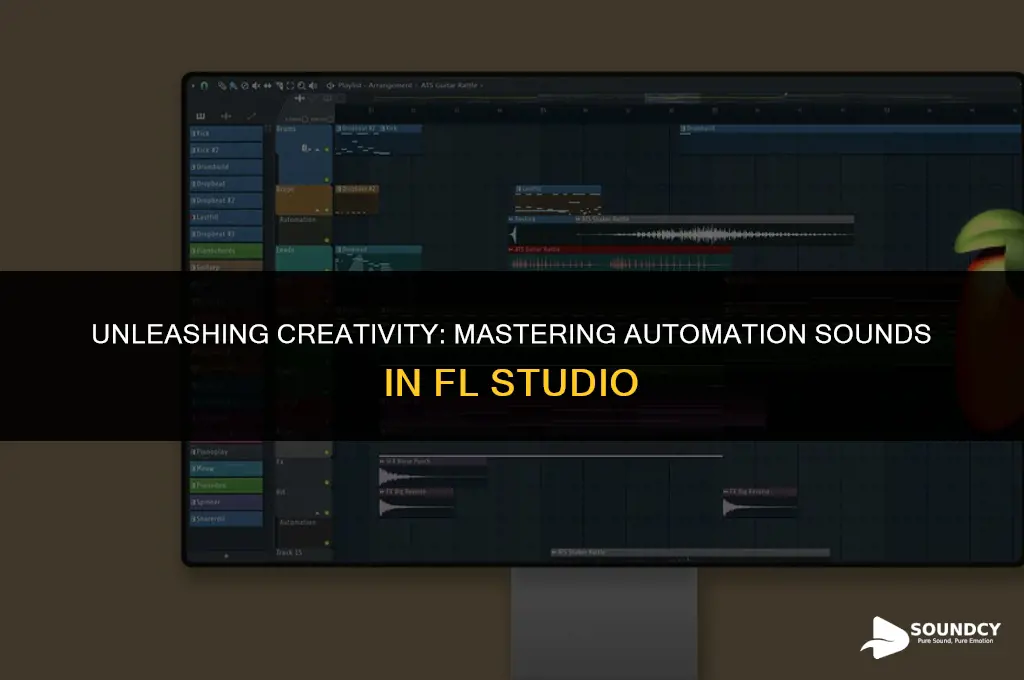Select the Snareroll pattern
Image resolution: width=1024 pixels, height=680 pixels.
pyautogui.click(x=226, y=519)
